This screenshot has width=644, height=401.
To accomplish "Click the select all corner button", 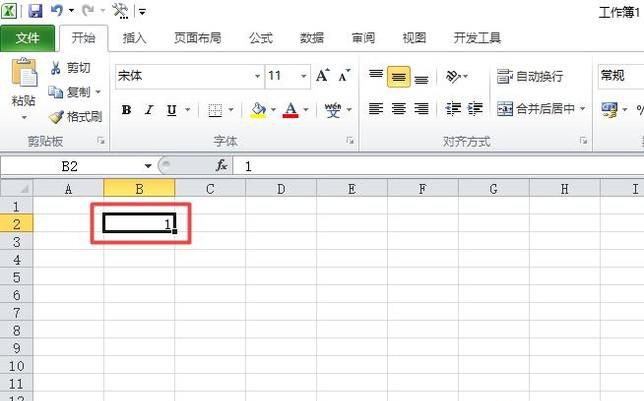I will tap(16, 188).
